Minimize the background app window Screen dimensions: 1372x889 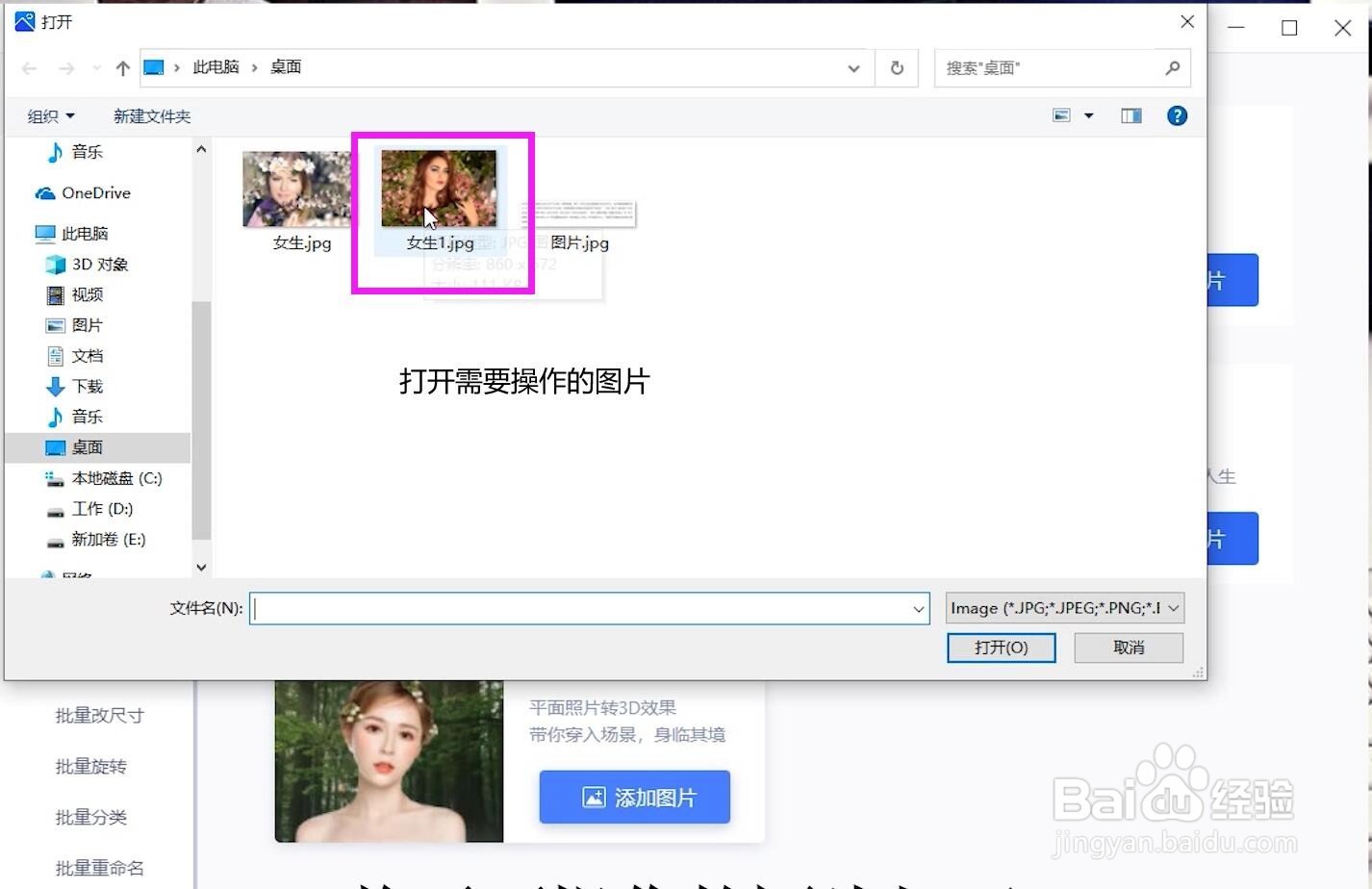coord(1236,28)
